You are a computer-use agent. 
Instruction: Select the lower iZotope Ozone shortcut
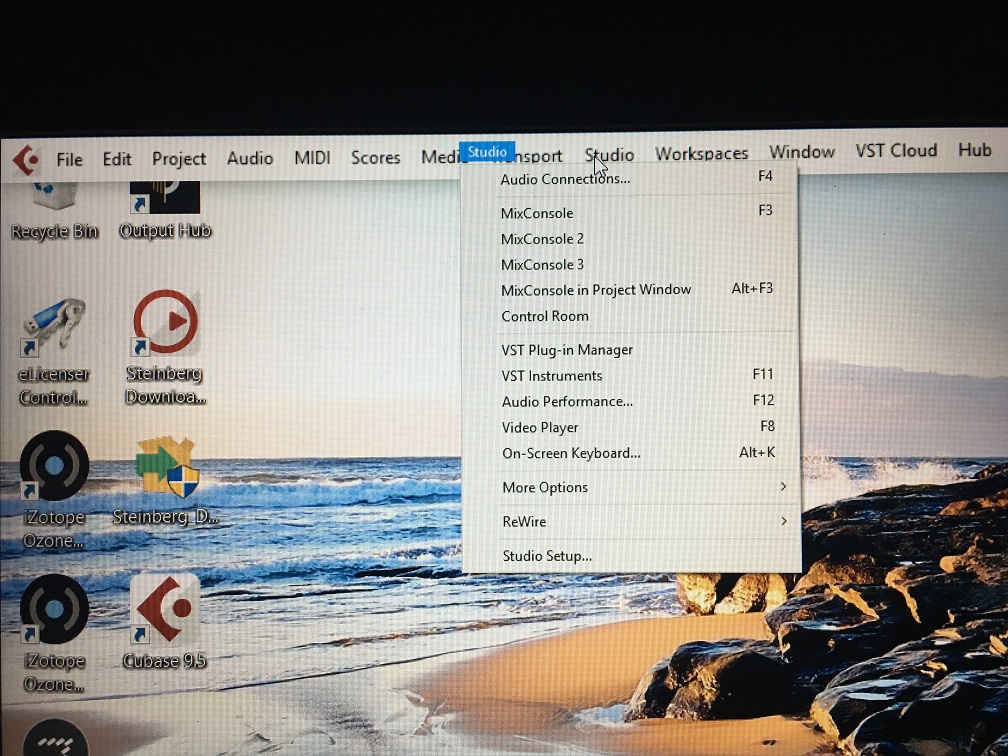tap(54, 634)
